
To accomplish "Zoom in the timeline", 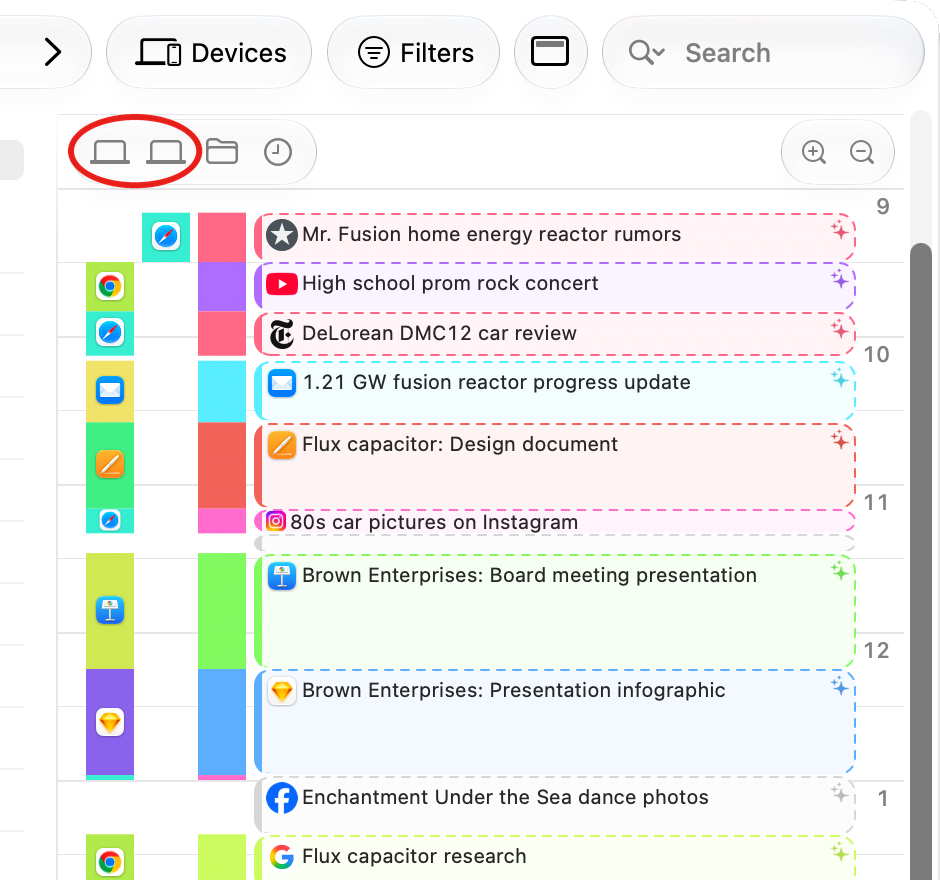I will coord(814,152).
